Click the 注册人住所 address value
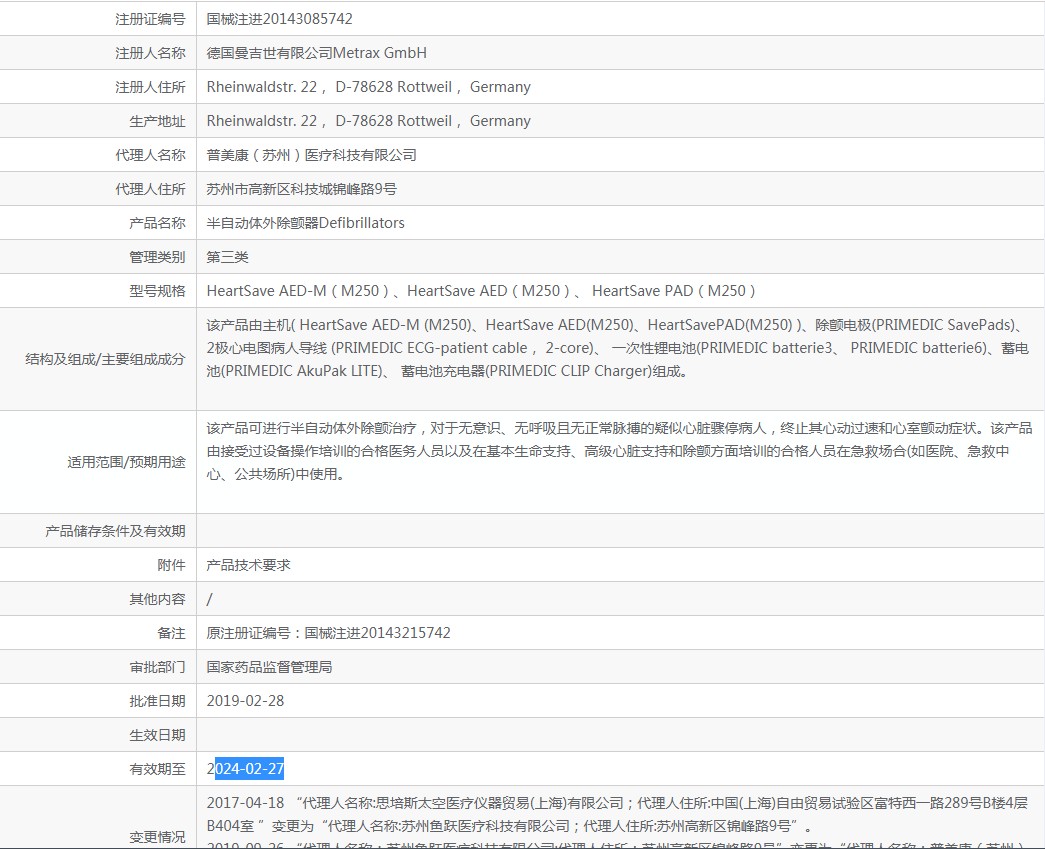The width and height of the screenshot is (1045, 849). 369,87
